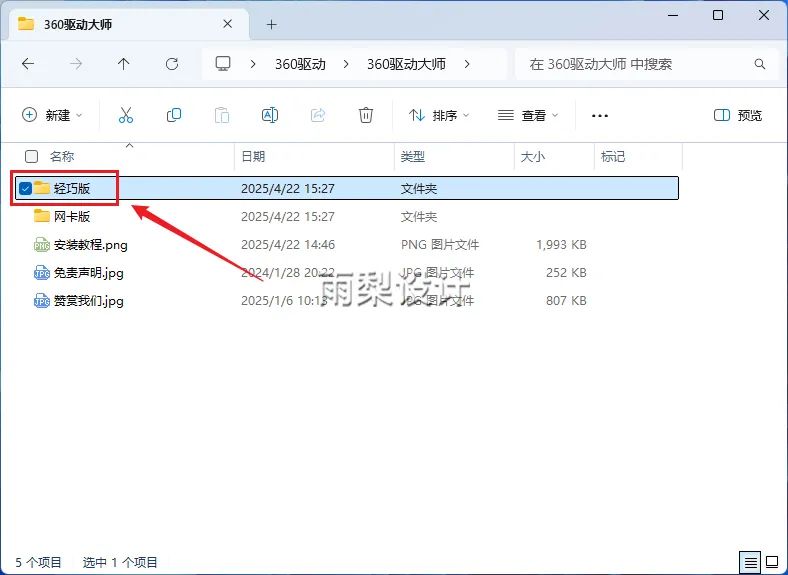Click the Share icon in toolbar
This screenshot has width=788, height=575.
point(318,115)
